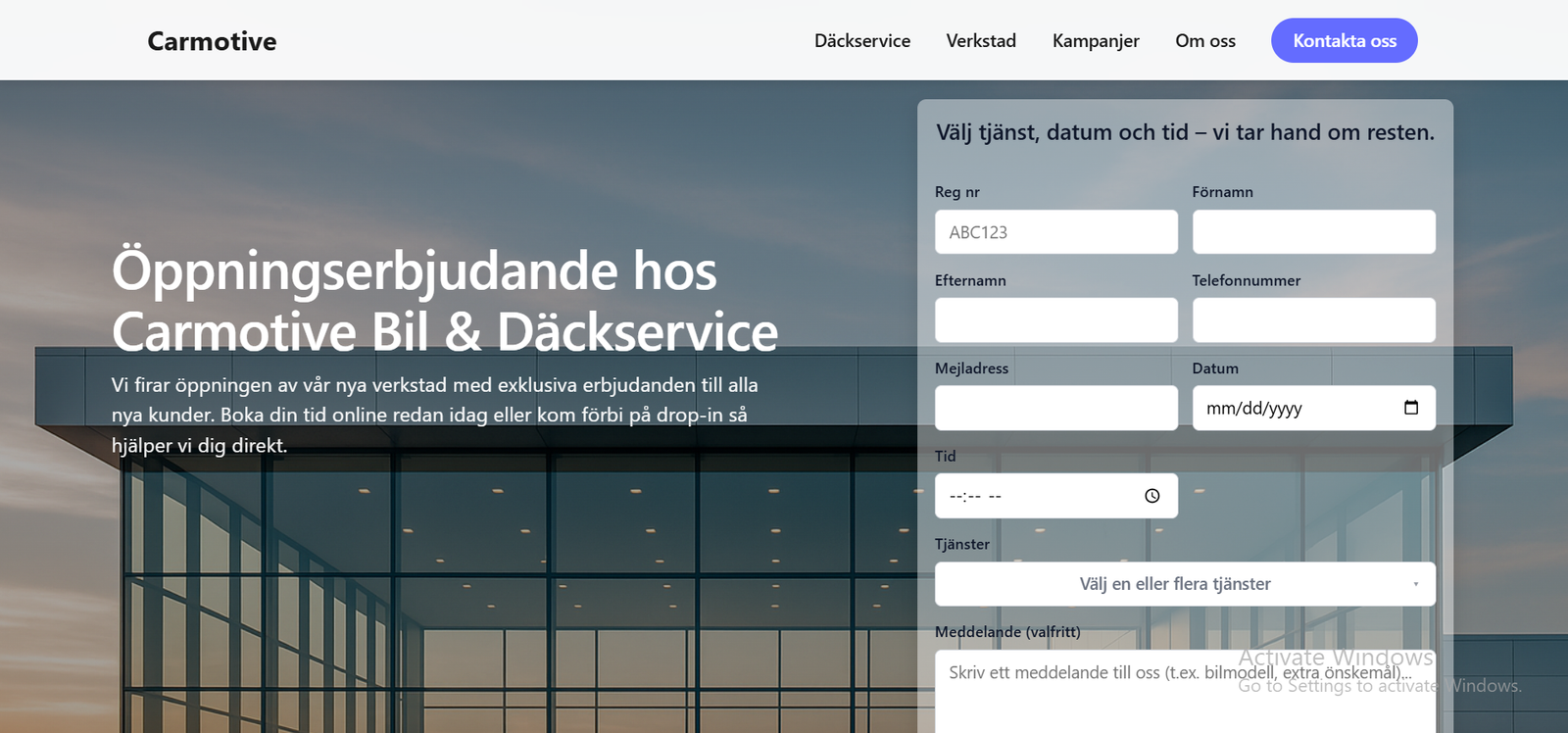Viewport: 1568px width, 733px height.
Task: Focus the Mejladress input
Action: (x=1055, y=408)
